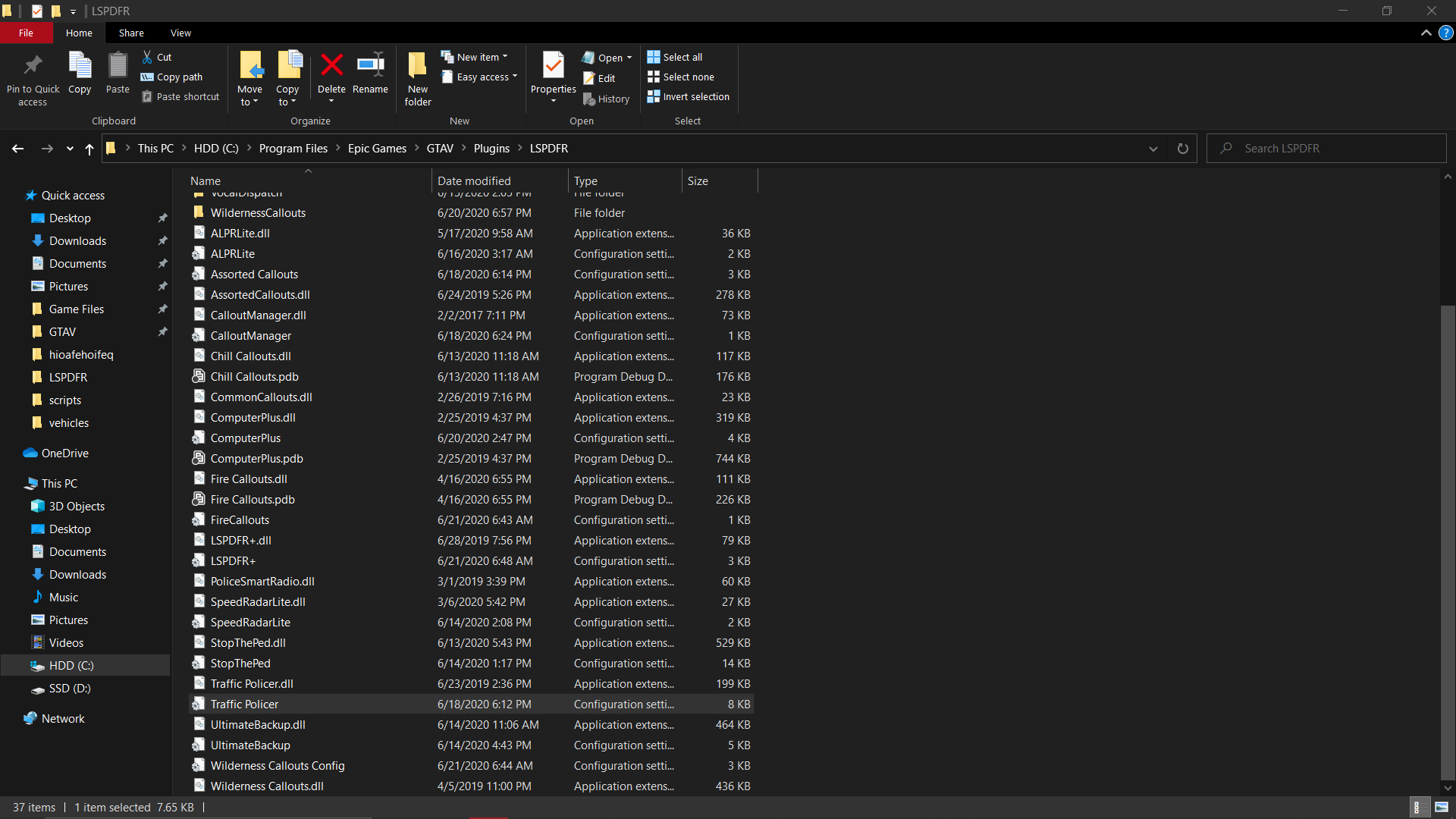Click the Delete icon in ribbon

[331, 67]
